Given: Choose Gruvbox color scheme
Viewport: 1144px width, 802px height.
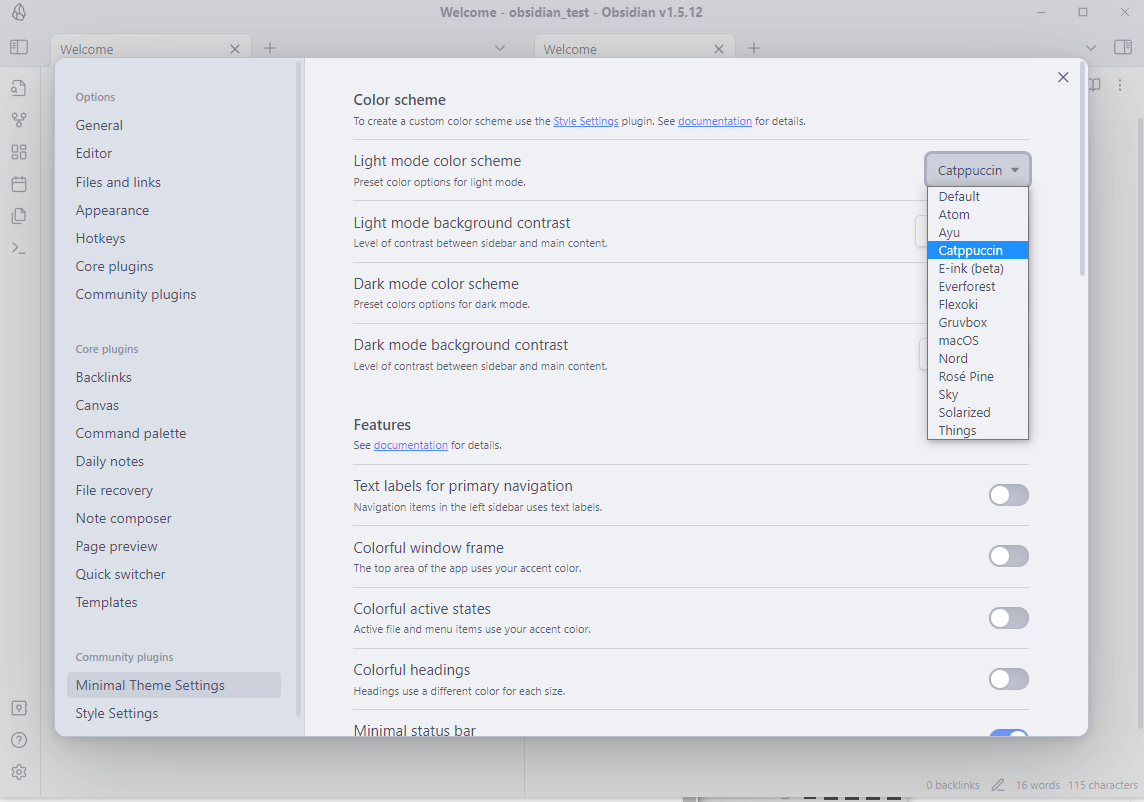Looking at the screenshot, I should pos(978,323).
